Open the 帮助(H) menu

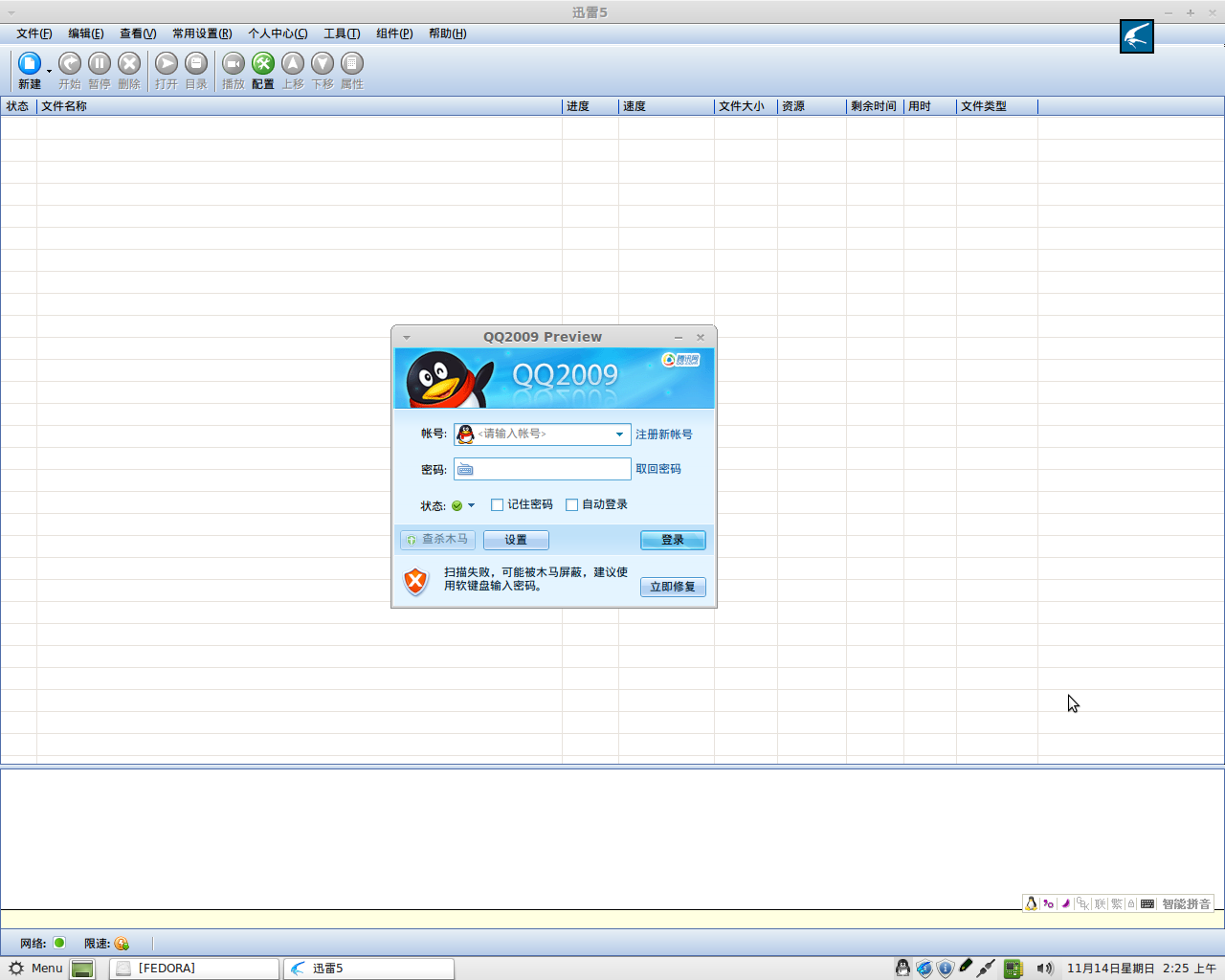pos(448,33)
